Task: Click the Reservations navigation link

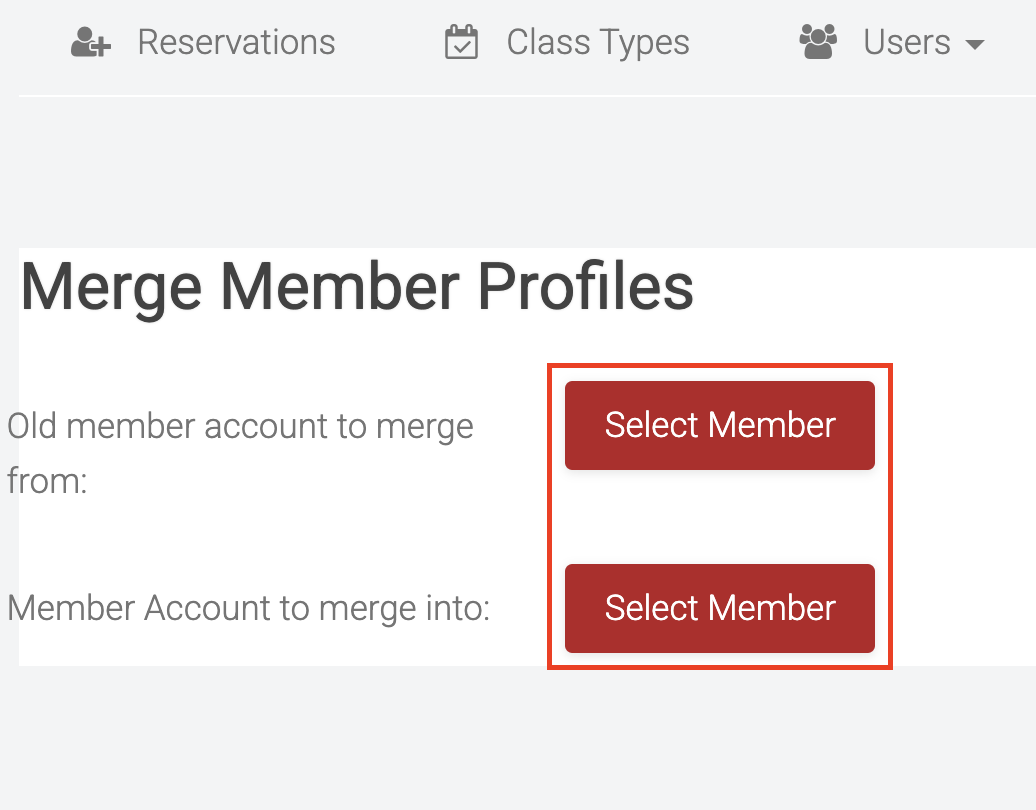Action: click(x=236, y=42)
